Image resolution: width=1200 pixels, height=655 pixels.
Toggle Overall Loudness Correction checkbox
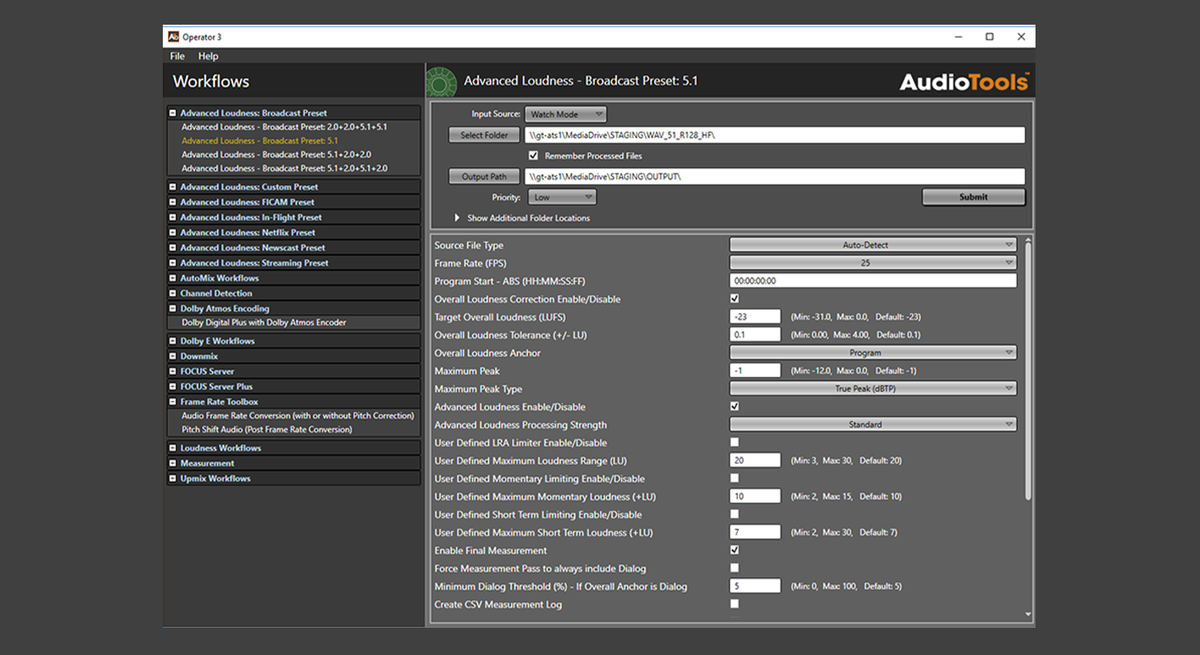click(x=735, y=299)
